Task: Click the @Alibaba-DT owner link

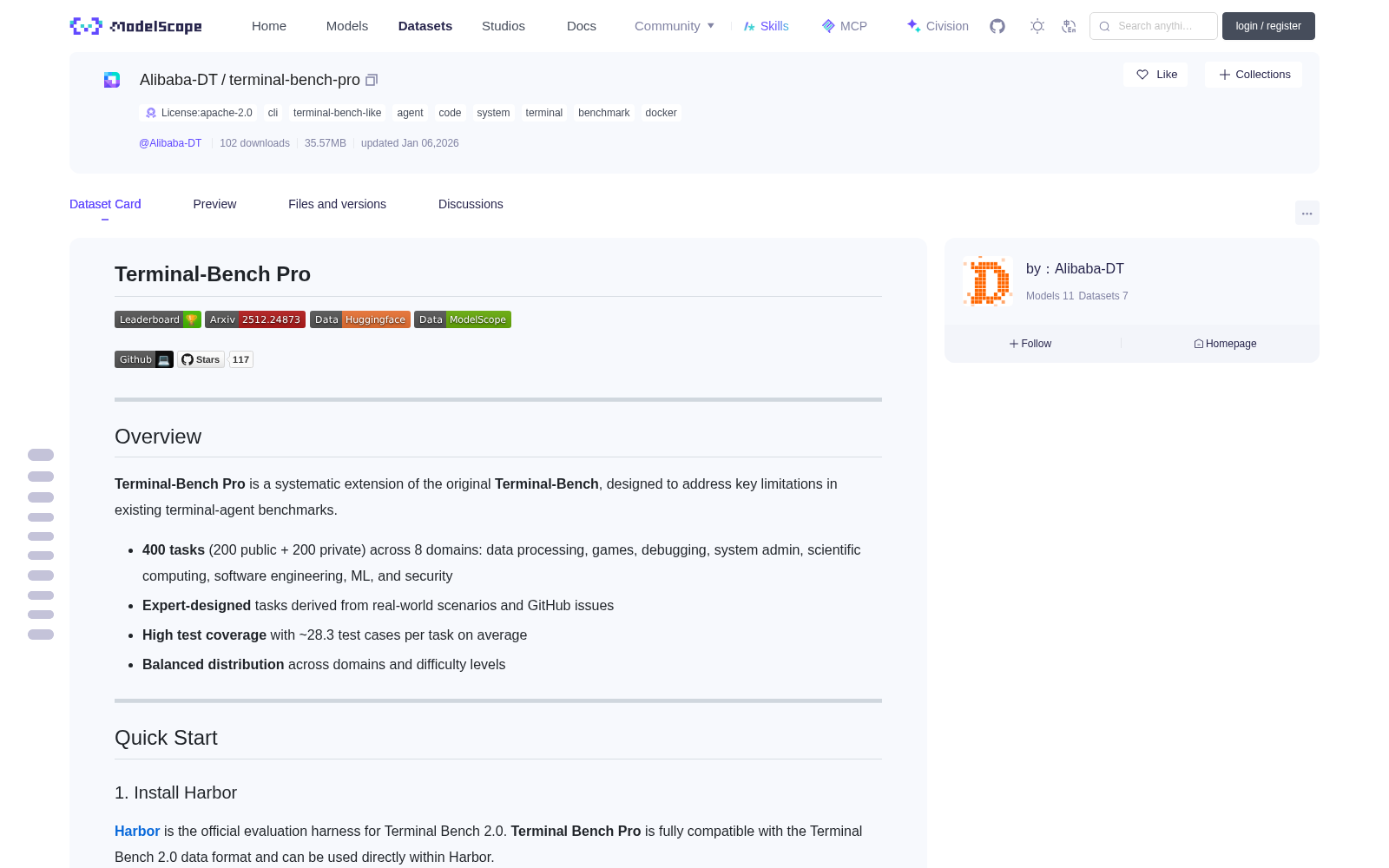Action: pyautogui.click(x=170, y=143)
